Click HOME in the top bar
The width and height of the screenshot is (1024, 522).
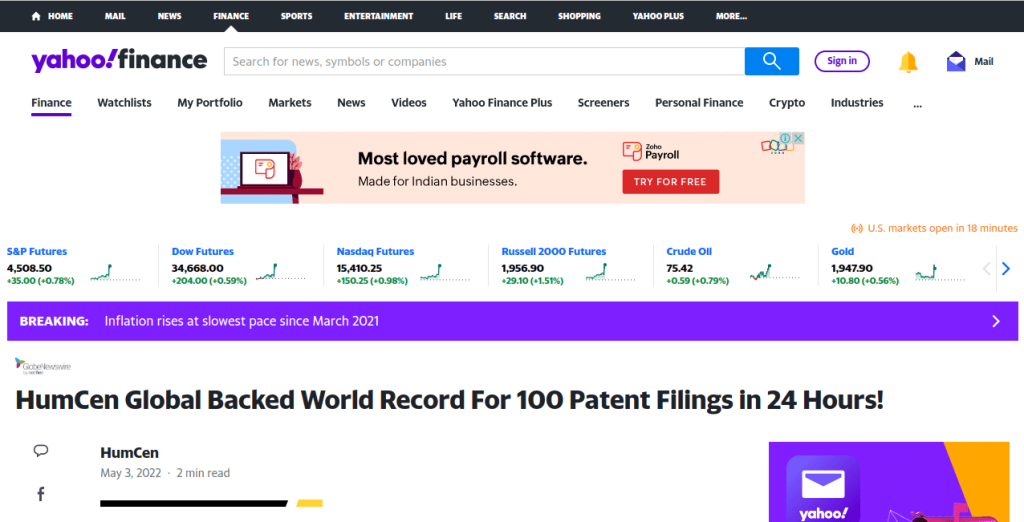(x=59, y=16)
